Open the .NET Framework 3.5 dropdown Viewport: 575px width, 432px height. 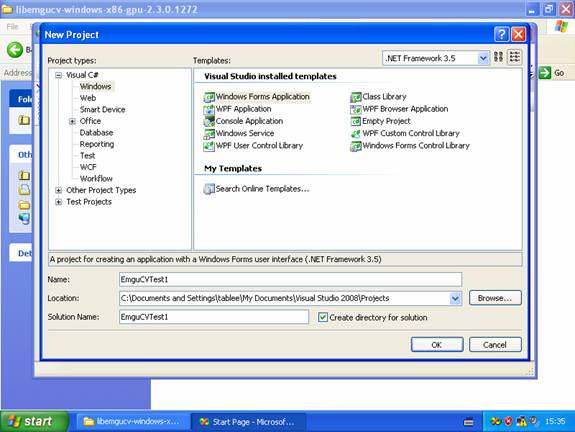tap(483, 58)
